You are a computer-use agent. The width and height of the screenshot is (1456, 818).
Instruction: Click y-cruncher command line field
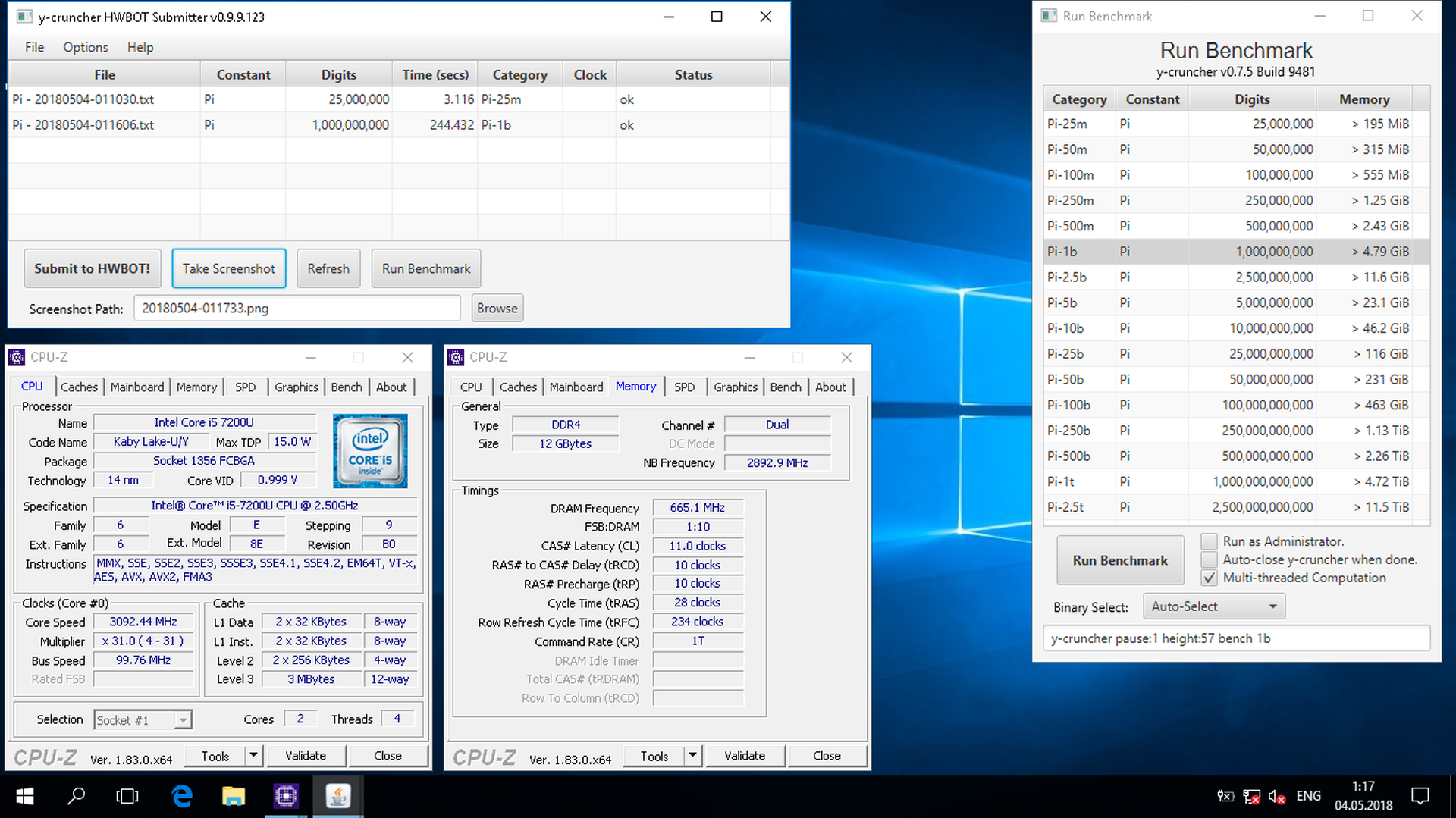pos(1236,638)
